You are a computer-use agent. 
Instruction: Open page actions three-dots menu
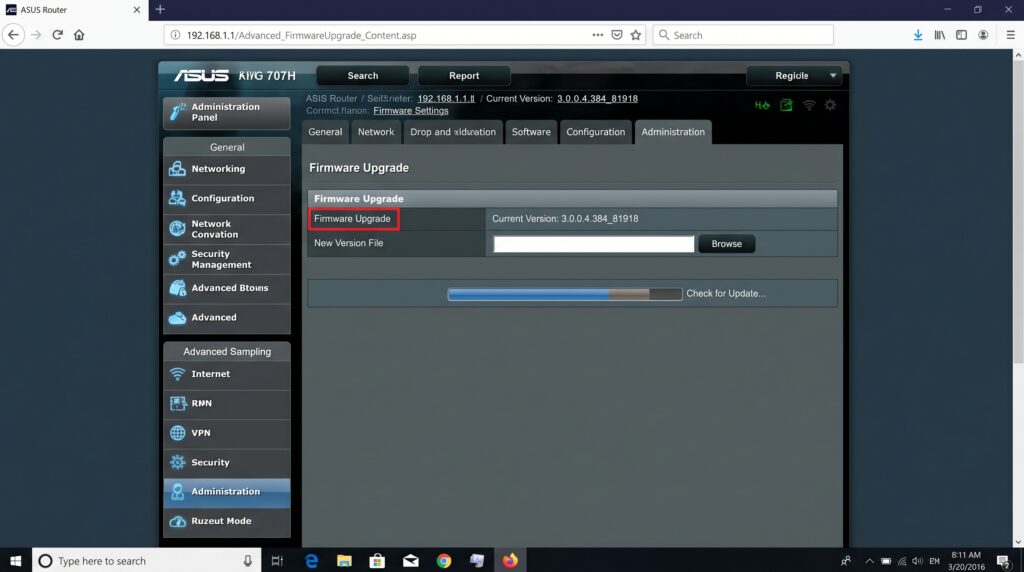[598, 35]
